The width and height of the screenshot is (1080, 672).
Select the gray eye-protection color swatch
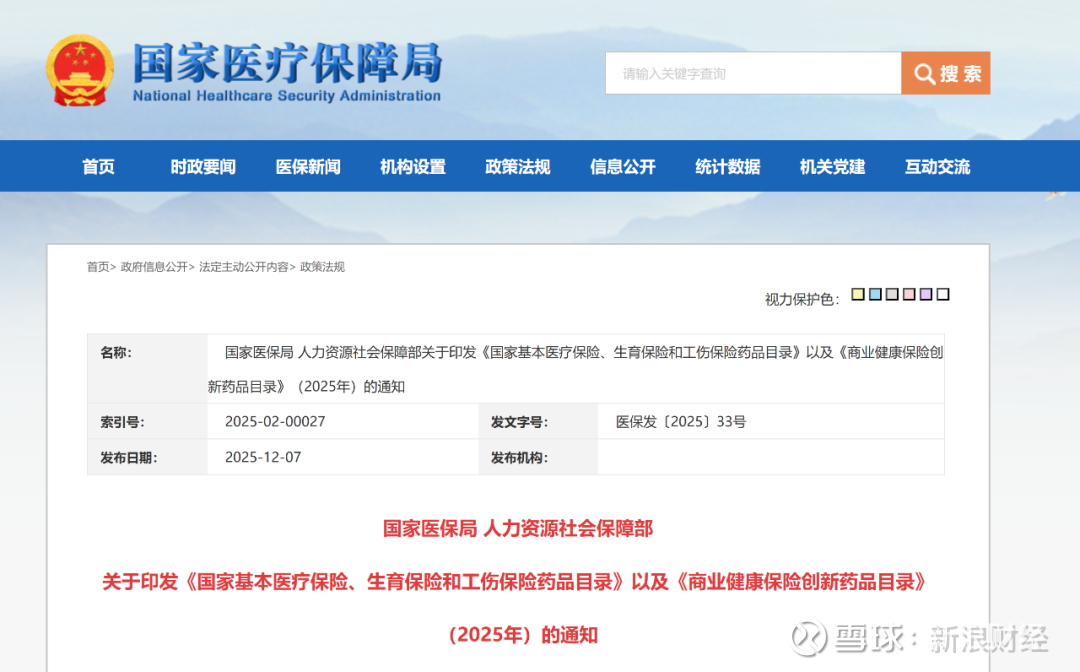(892, 294)
